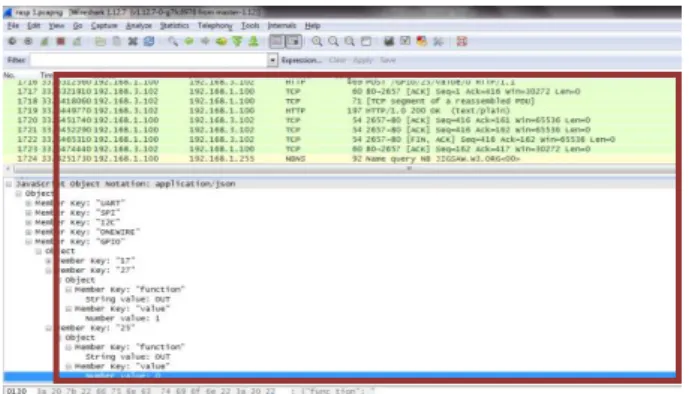Expand the Member Key "17" node
689x394 pixels.
pyautogui.click(x=48, y=261)
